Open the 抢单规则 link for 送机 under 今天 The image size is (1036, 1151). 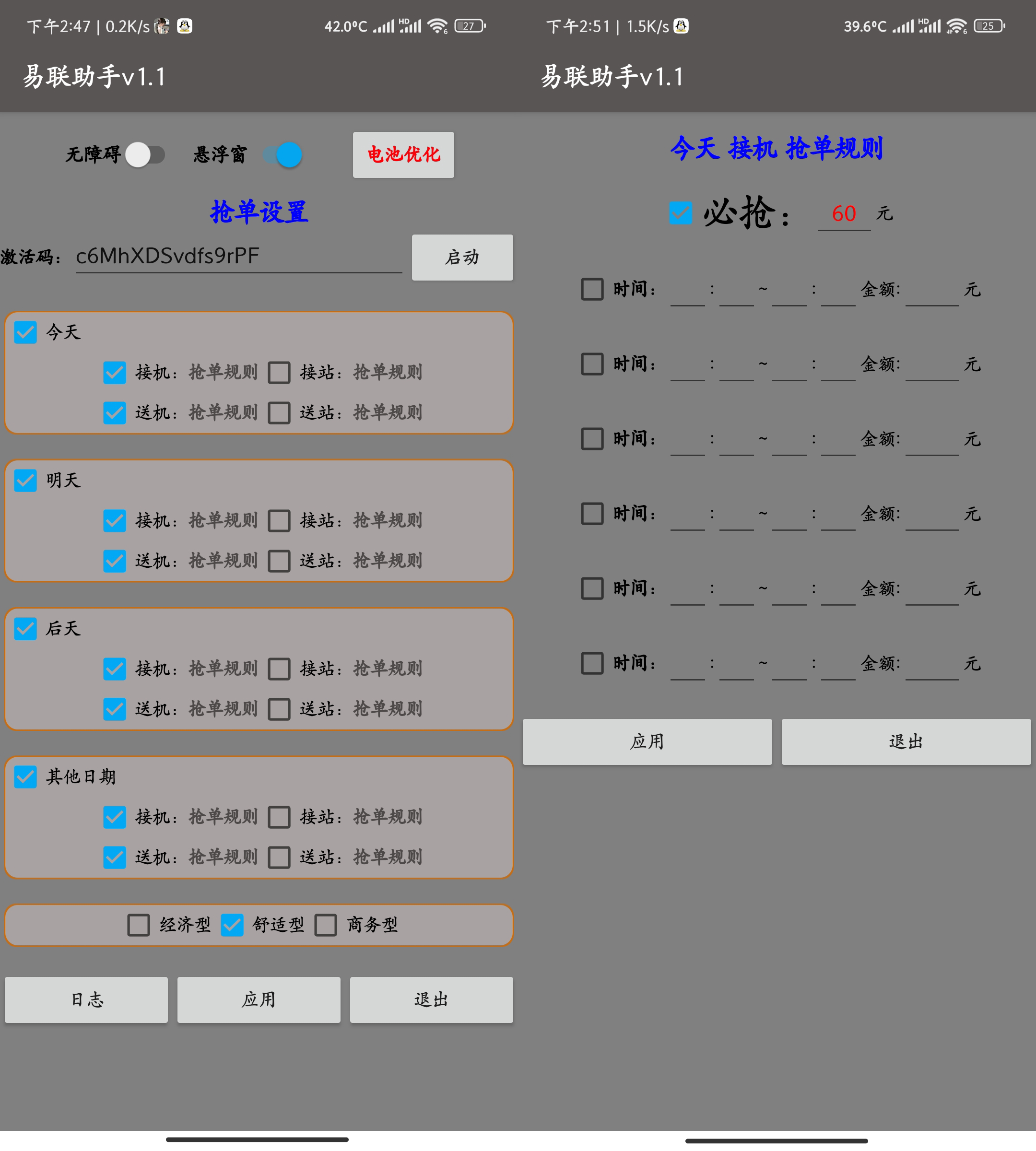(x=223, y=413)
